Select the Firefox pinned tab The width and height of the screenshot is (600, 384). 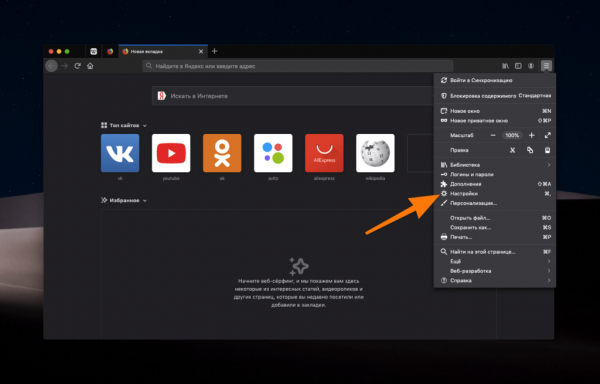110,51
